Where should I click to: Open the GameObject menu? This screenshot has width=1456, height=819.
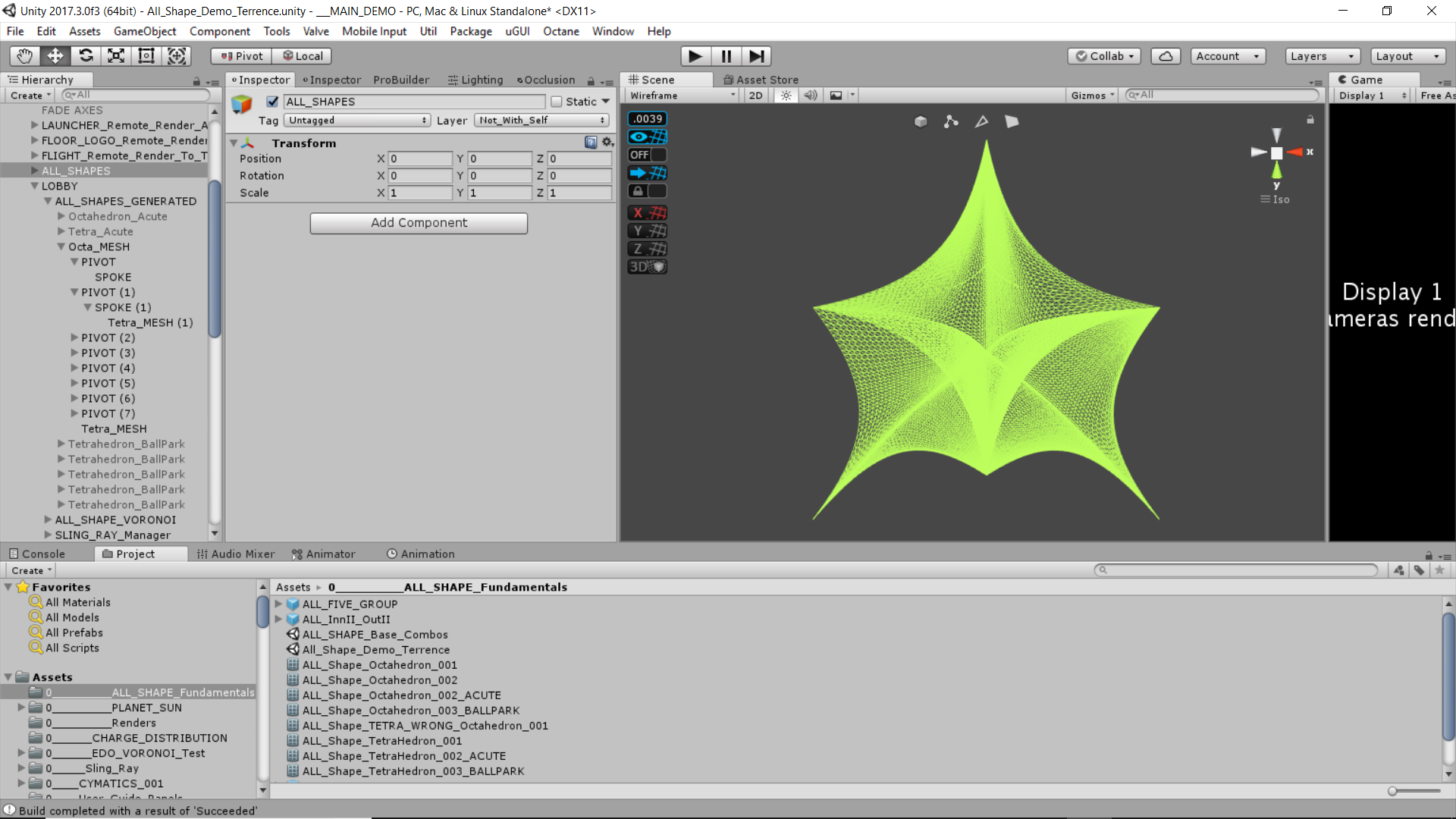pyautogui.click(x=144, y=31)
